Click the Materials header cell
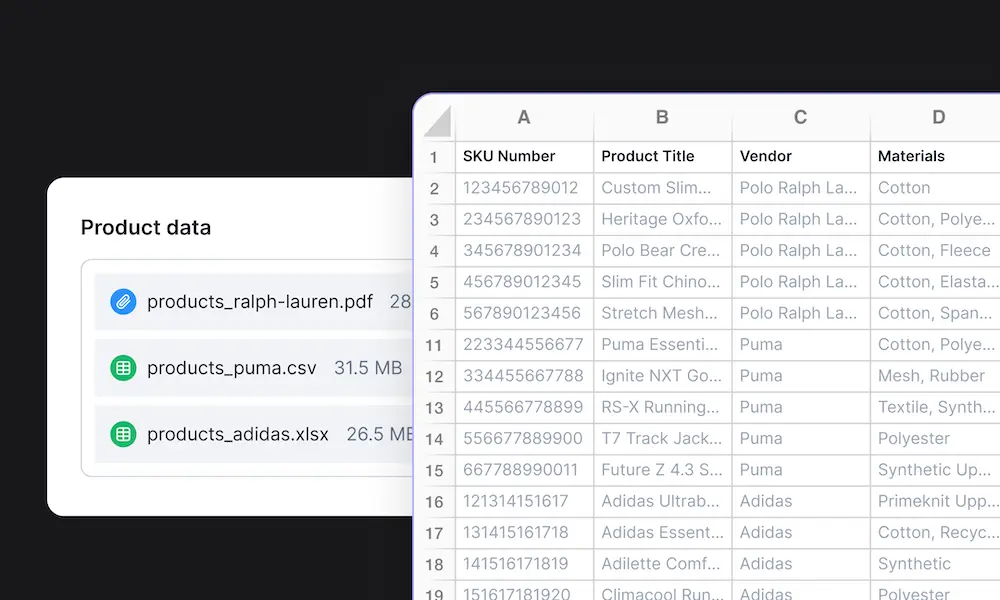Screen dimensions: 1000x600 [936, 157]
